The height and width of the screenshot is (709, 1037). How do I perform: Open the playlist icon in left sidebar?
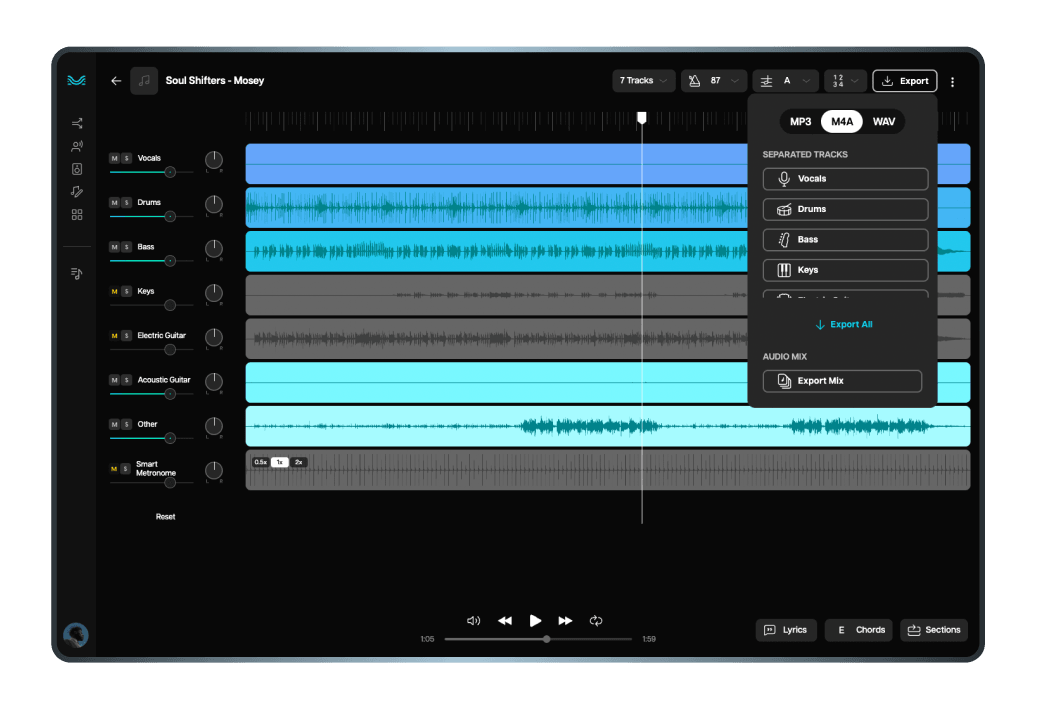click(x=77, y=273)
